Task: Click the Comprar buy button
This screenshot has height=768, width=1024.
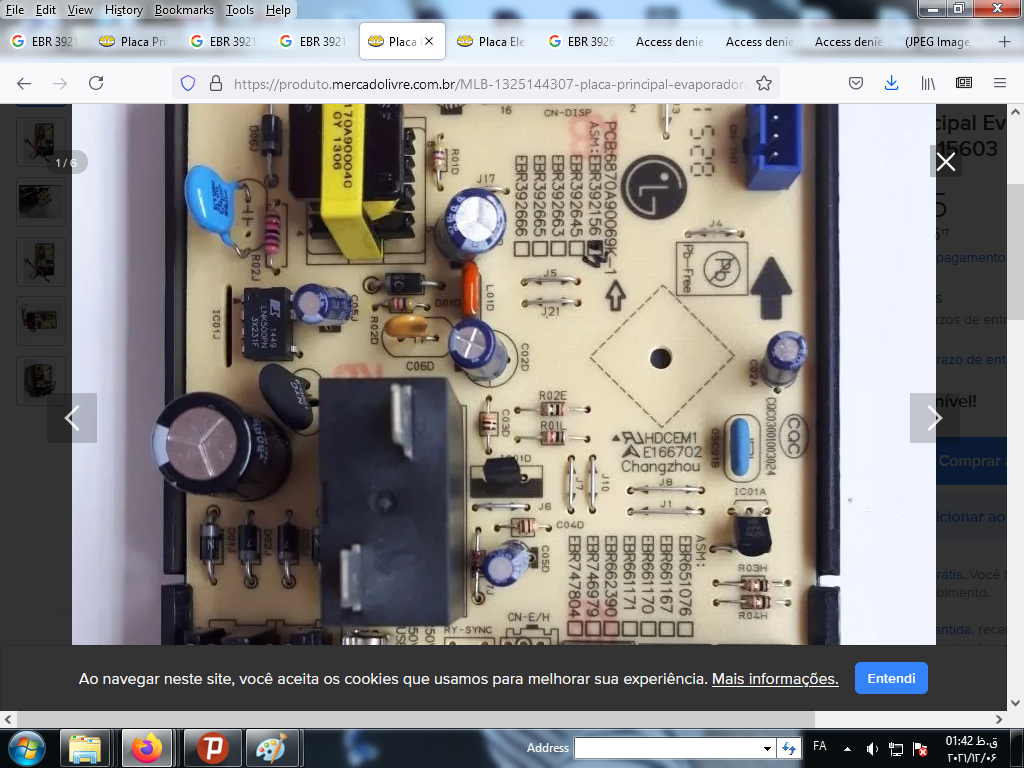Action: 971,461
